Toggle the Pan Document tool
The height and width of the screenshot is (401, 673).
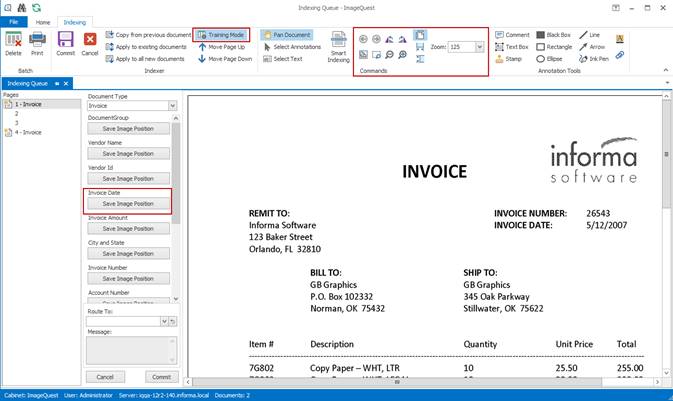coord(287,35)
